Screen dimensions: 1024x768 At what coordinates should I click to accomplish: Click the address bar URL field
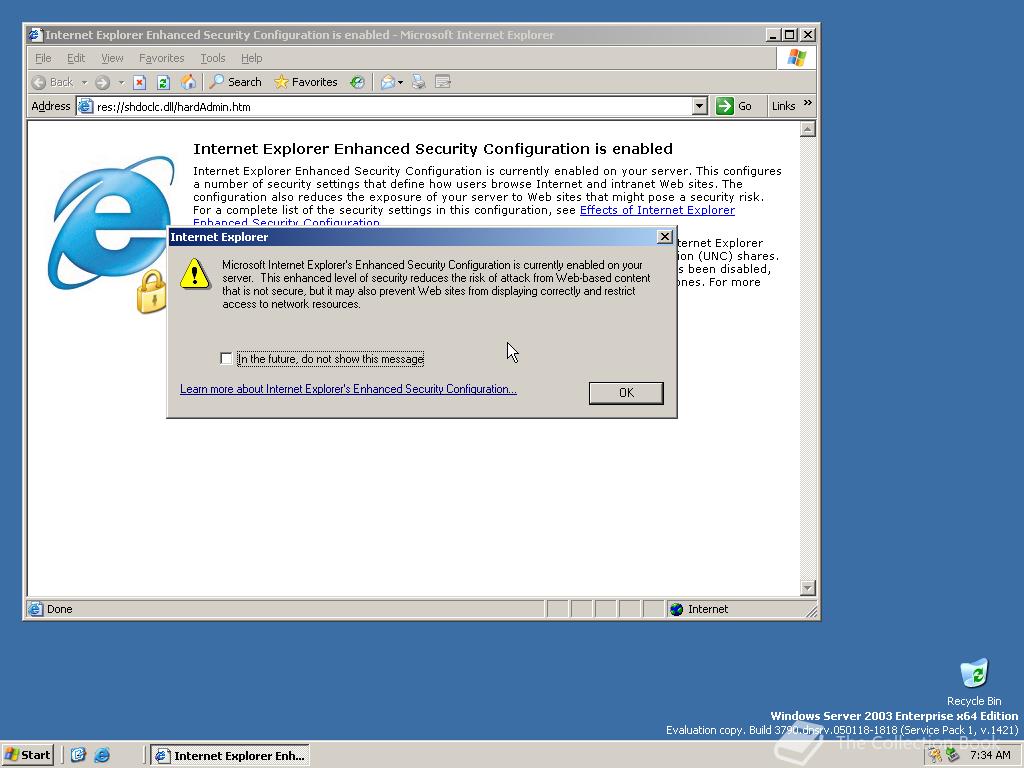click(x=392, y=106)
